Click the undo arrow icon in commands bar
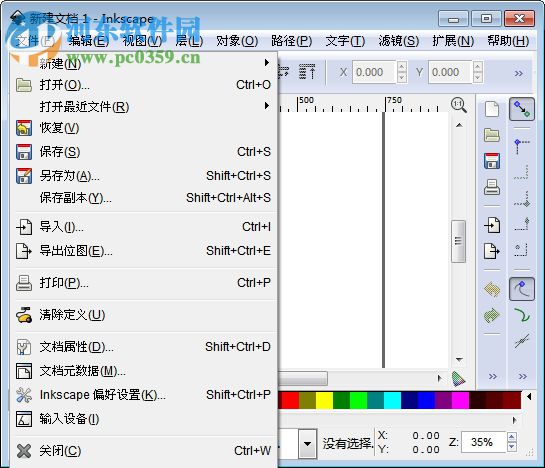Image resolution: width=545 pixels, height=468 pixels. 492,289
